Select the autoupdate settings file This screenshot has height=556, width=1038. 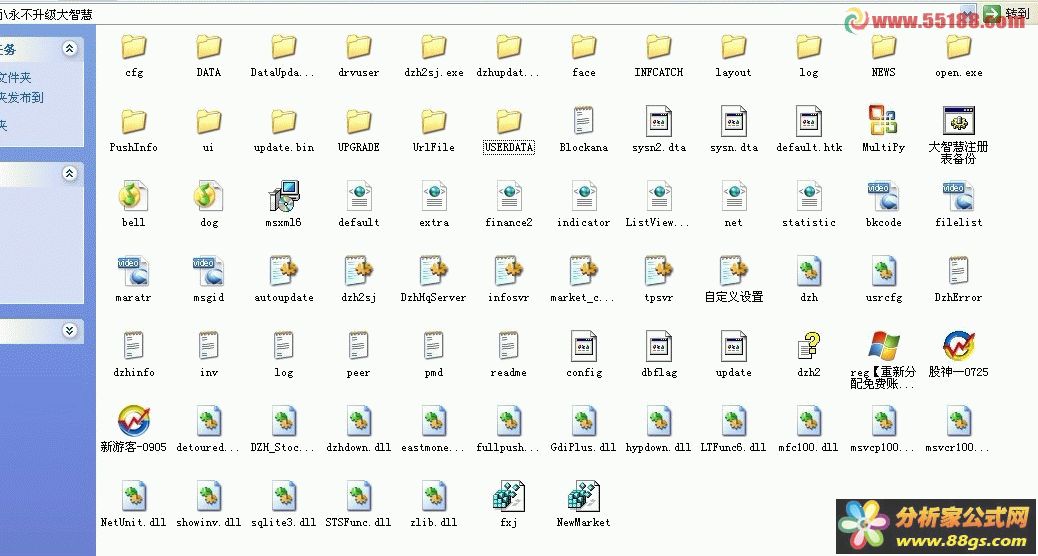284,281
